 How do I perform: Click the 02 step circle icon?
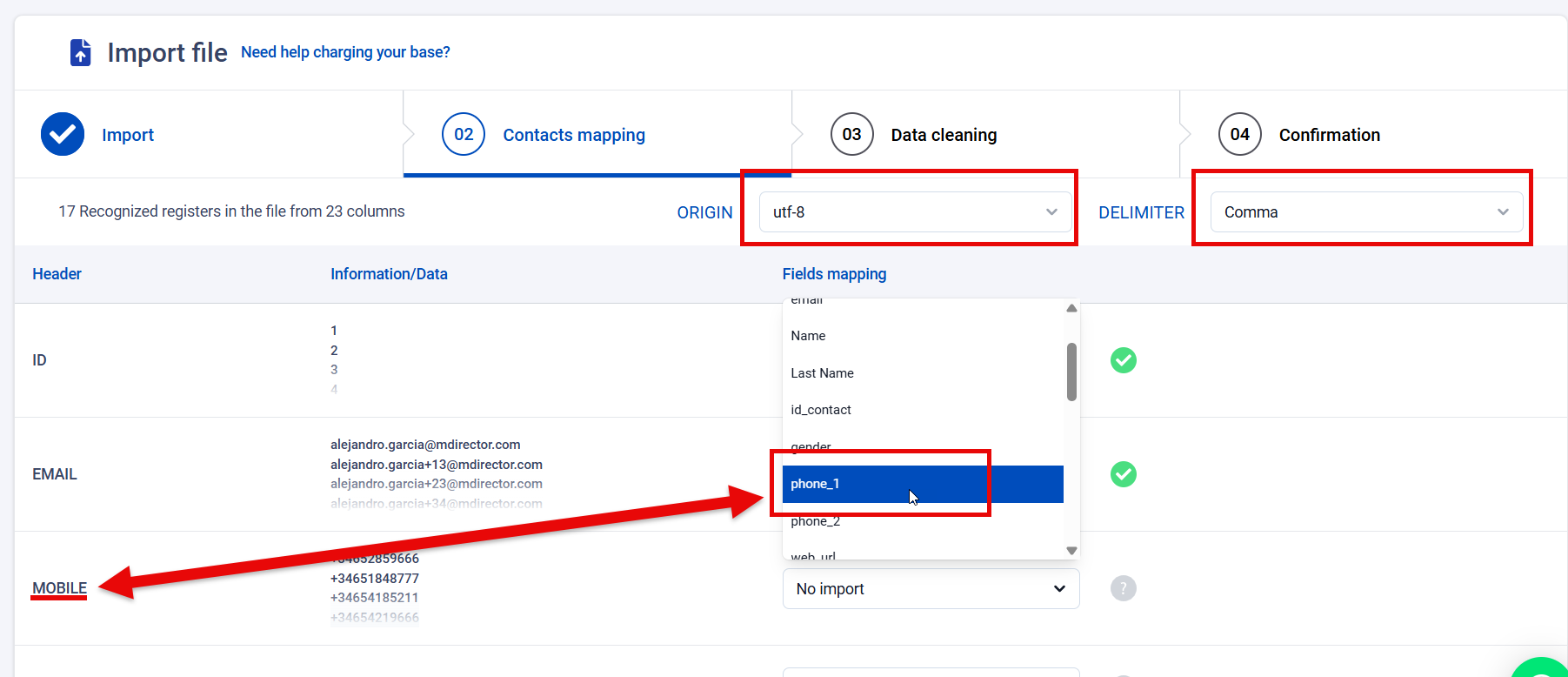pyautogui.click(x=464, y=134)
